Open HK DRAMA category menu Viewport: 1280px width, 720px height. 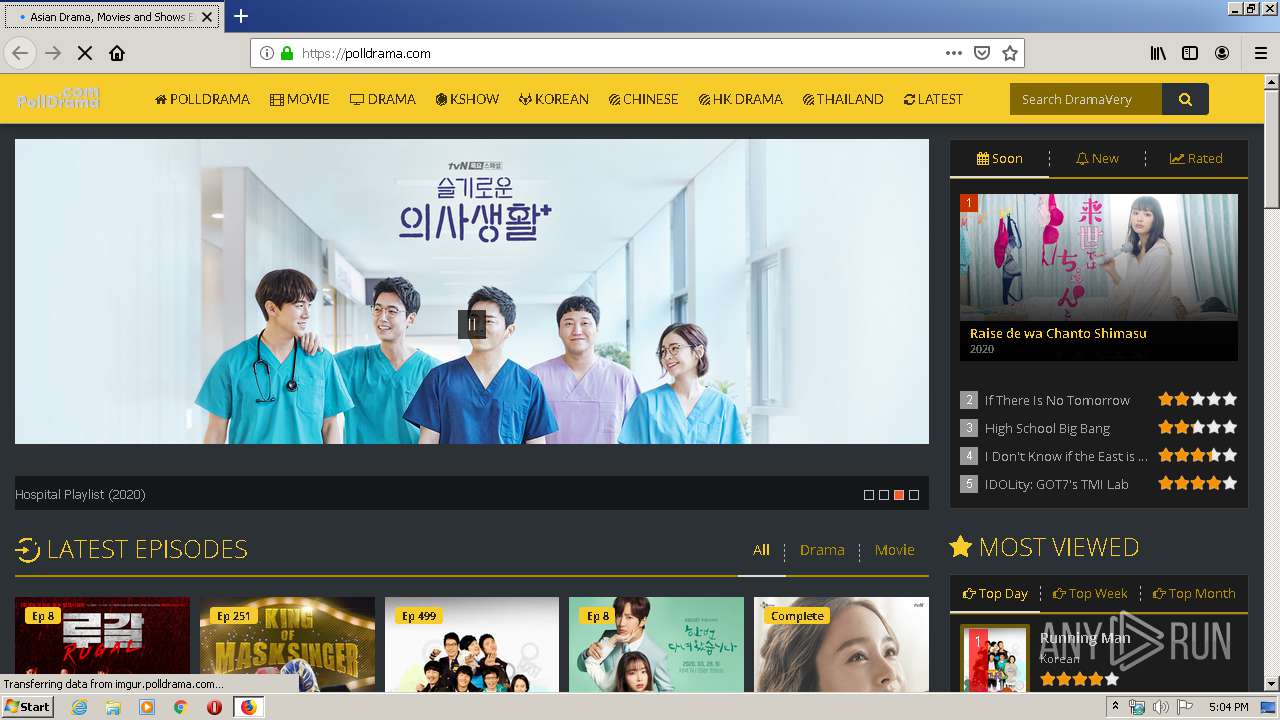(x=741, y=99)
